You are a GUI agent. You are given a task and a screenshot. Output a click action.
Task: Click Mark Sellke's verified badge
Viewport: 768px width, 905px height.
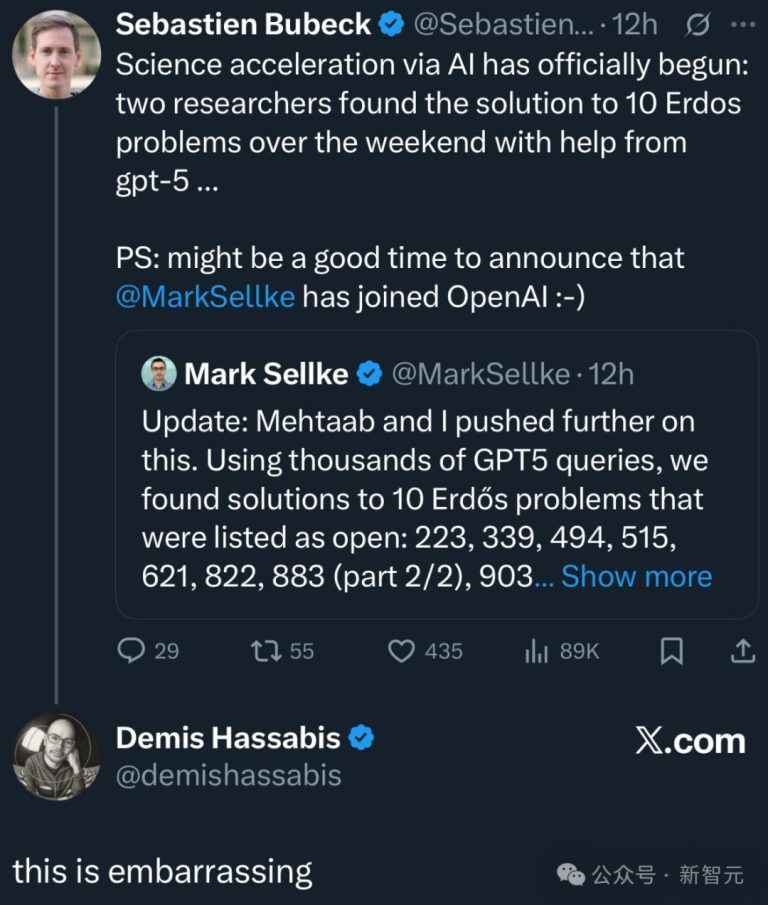coord(369,374)
